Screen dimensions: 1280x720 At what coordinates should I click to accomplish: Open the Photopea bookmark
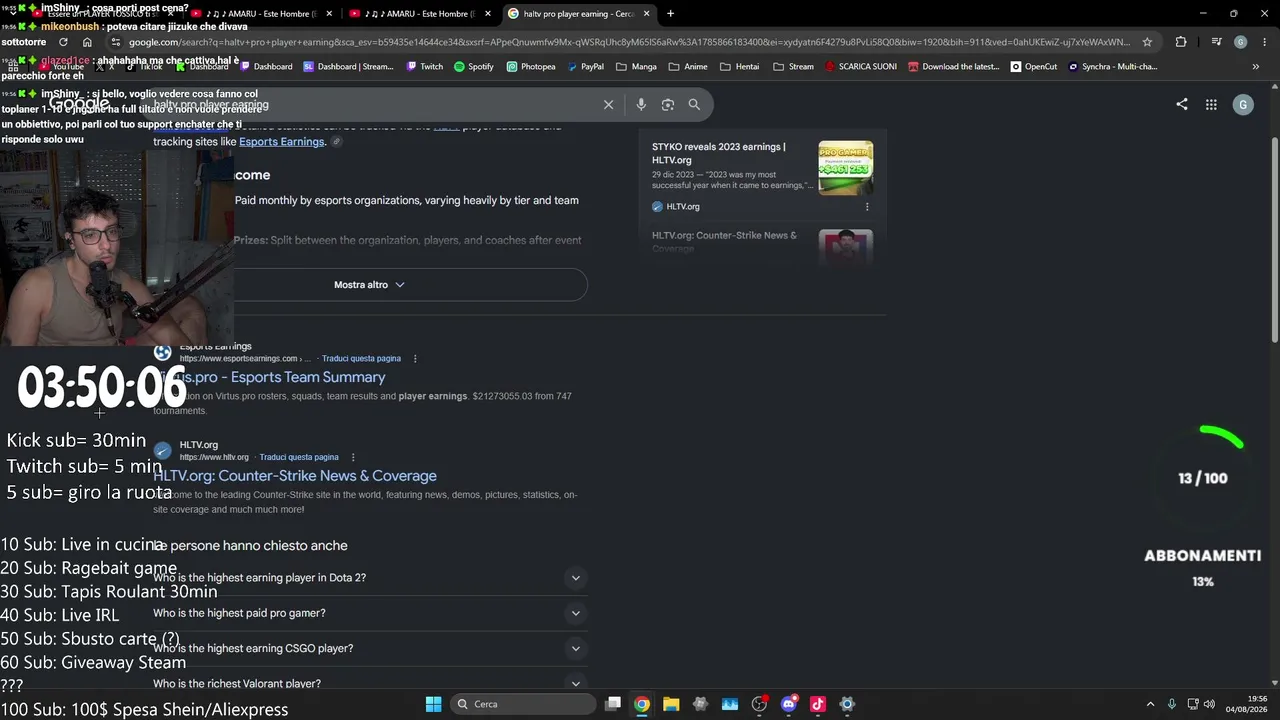coord(531,67)
